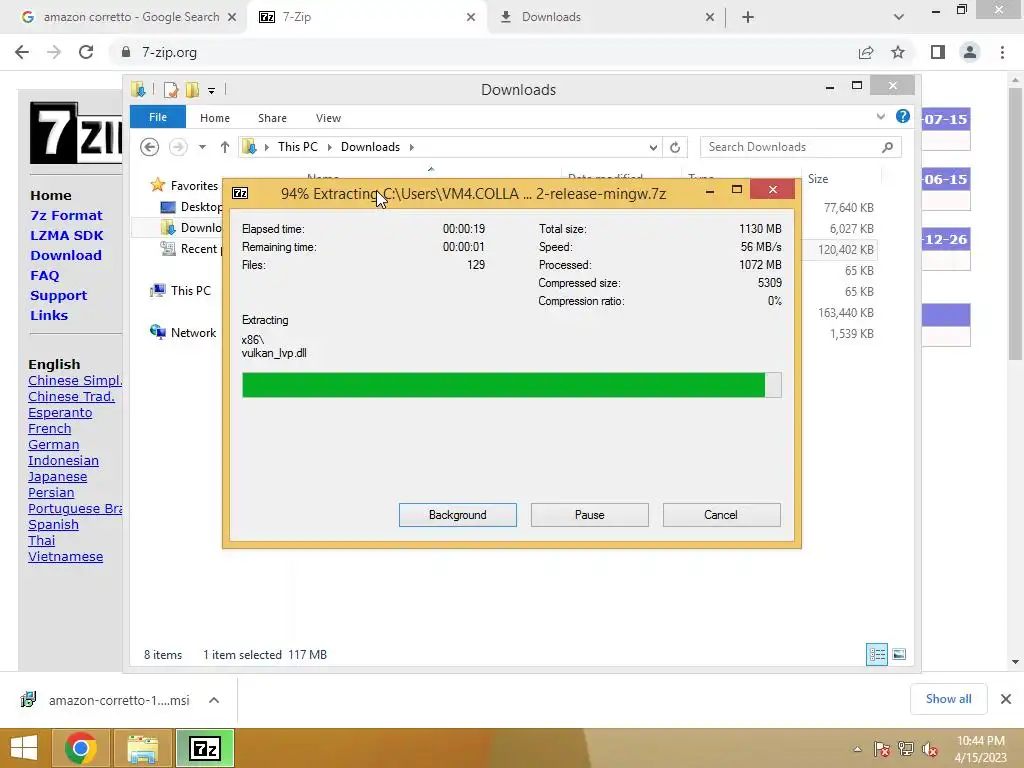The width and height of the screenshot is (1024, 768).
Task: Click the 7-zip.org address bar
Action: point(483,52)
